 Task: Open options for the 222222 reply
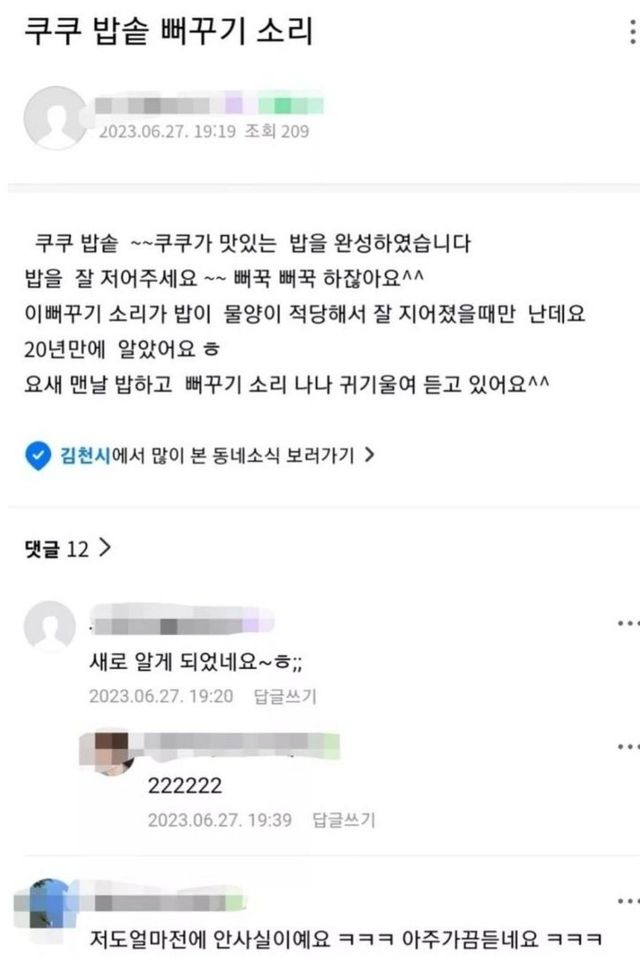(x=627, y=746)
